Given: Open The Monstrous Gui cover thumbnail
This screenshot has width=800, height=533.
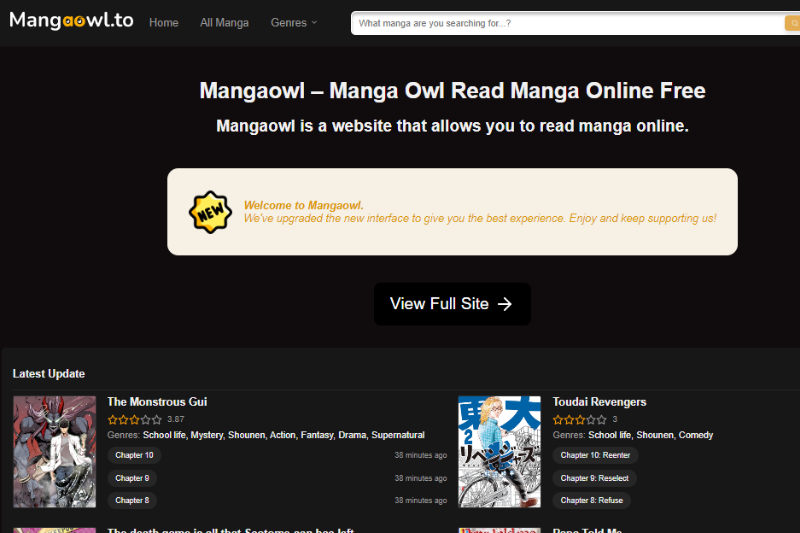Looking at the screenshot, I should coord(55,451).
